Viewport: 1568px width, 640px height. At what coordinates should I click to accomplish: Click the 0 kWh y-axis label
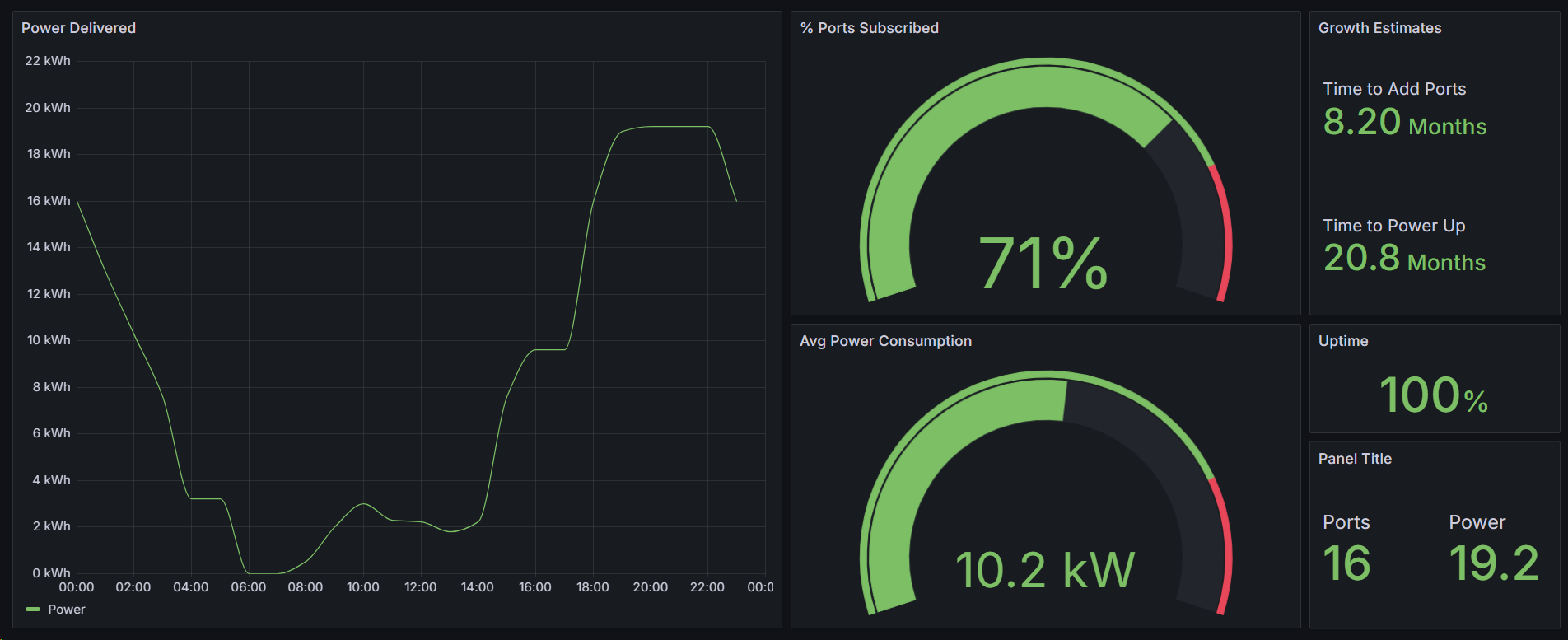52,573
